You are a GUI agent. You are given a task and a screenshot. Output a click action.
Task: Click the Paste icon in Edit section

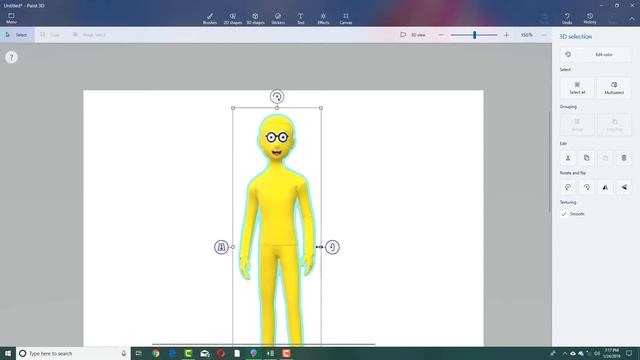click(x=605, y=158)
